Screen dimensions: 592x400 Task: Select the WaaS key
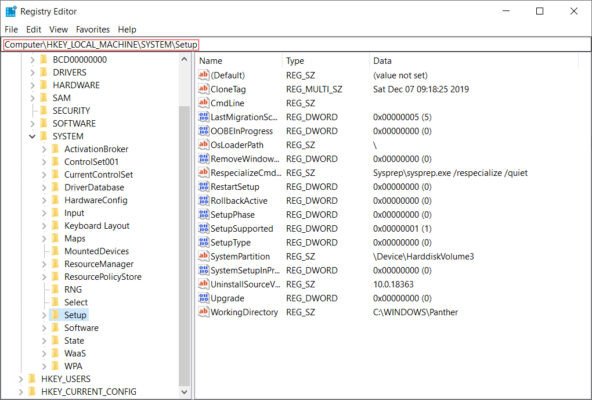click(75, 353)
